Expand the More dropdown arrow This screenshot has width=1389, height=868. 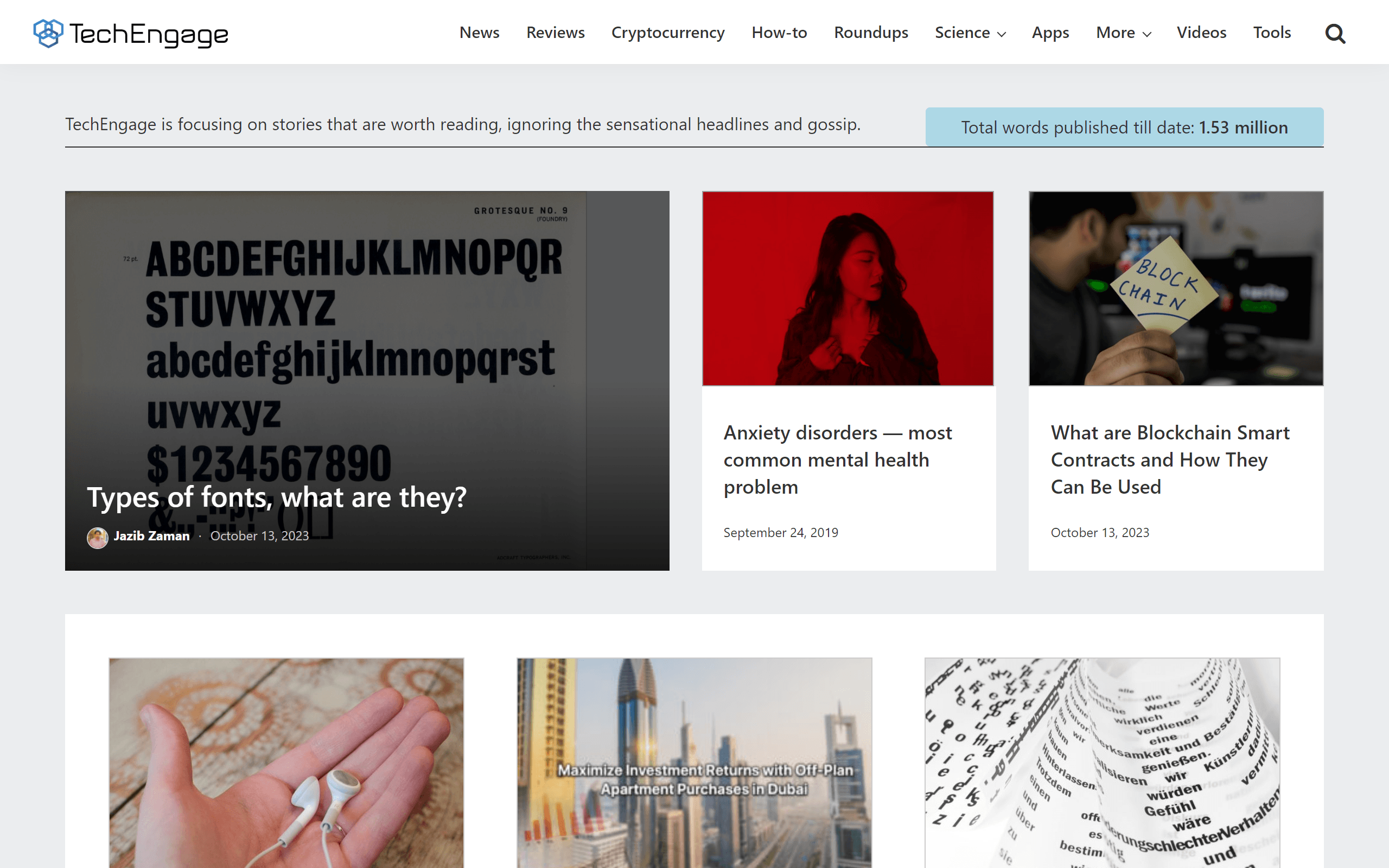coord(1147,34)
